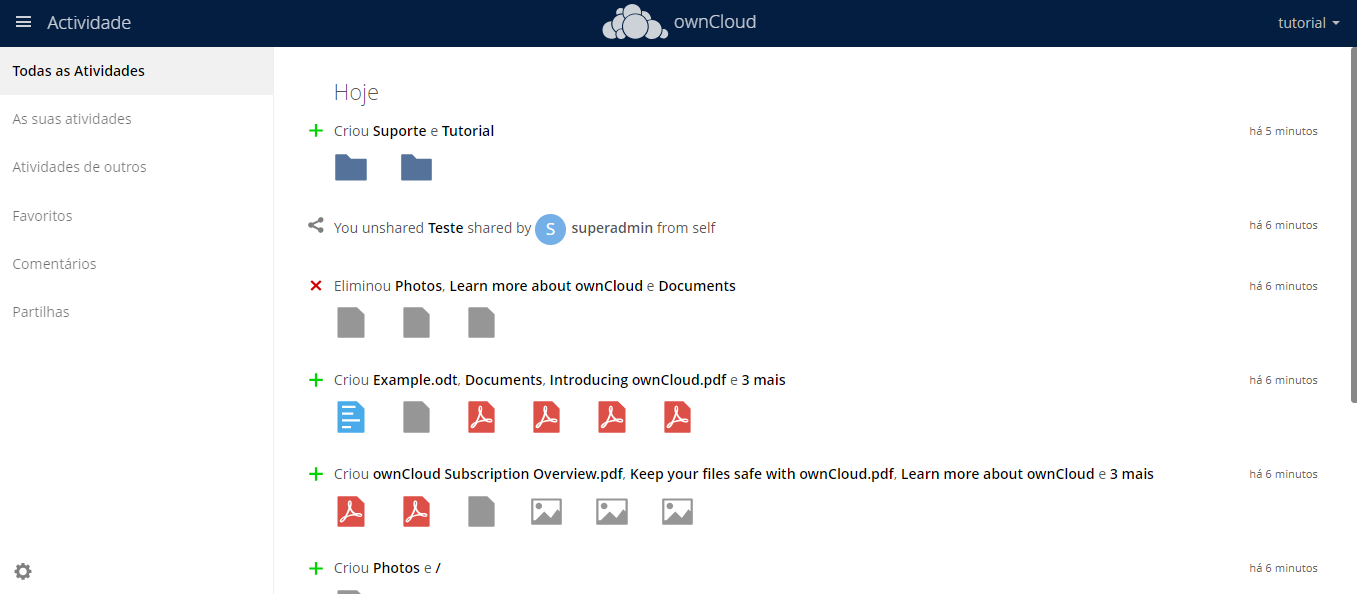Image resolution: width=1357 pixels, height=594 pixels.
Task: Click the timestamp on the Eliminou Photos row
Action: click(x=1283, y=286)
